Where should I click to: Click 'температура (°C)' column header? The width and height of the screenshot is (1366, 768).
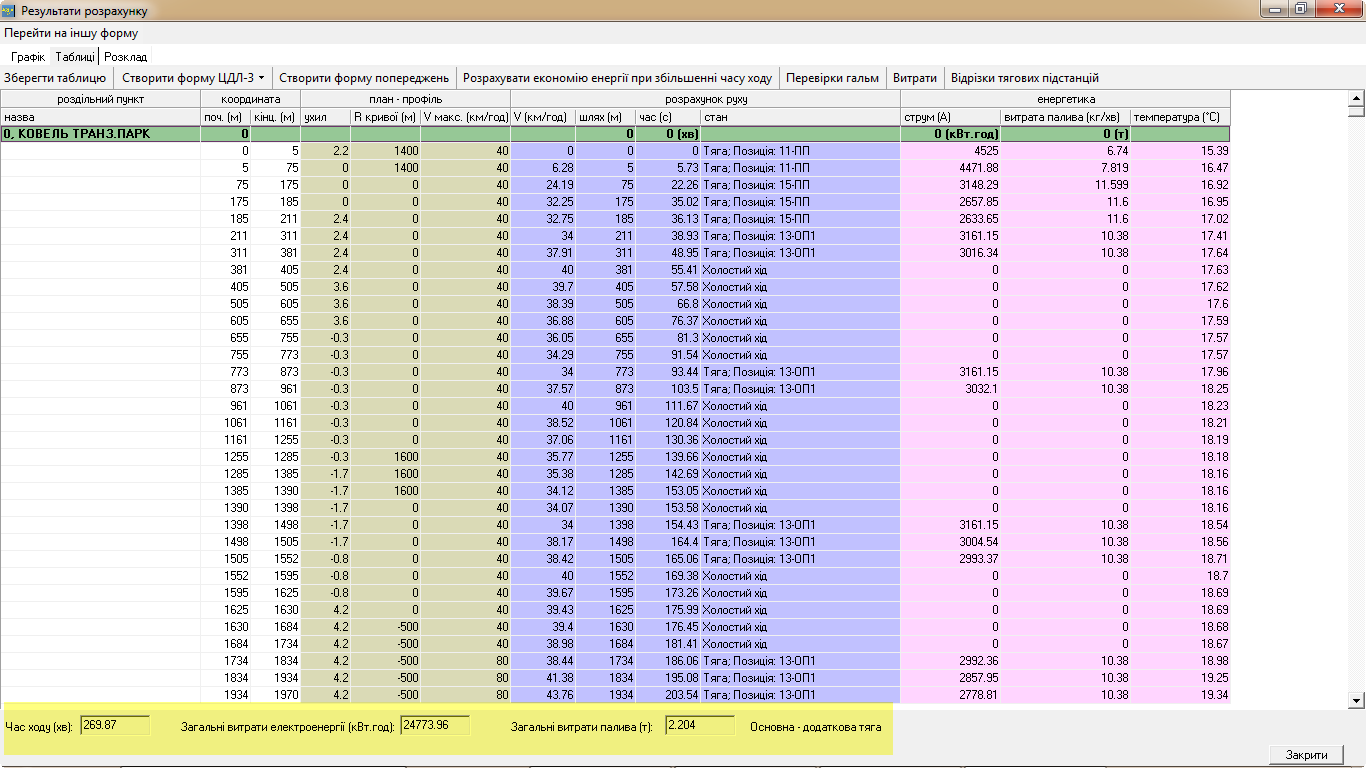pos(1180,117)
